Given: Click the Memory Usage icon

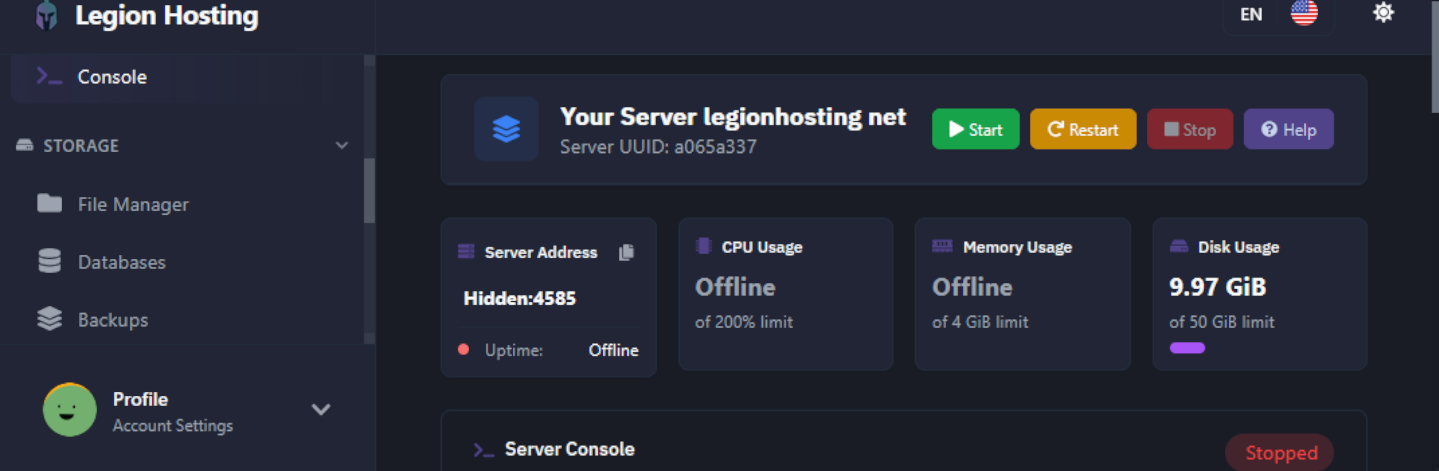Looking at the screenshot, I should (x=942, y=246).
